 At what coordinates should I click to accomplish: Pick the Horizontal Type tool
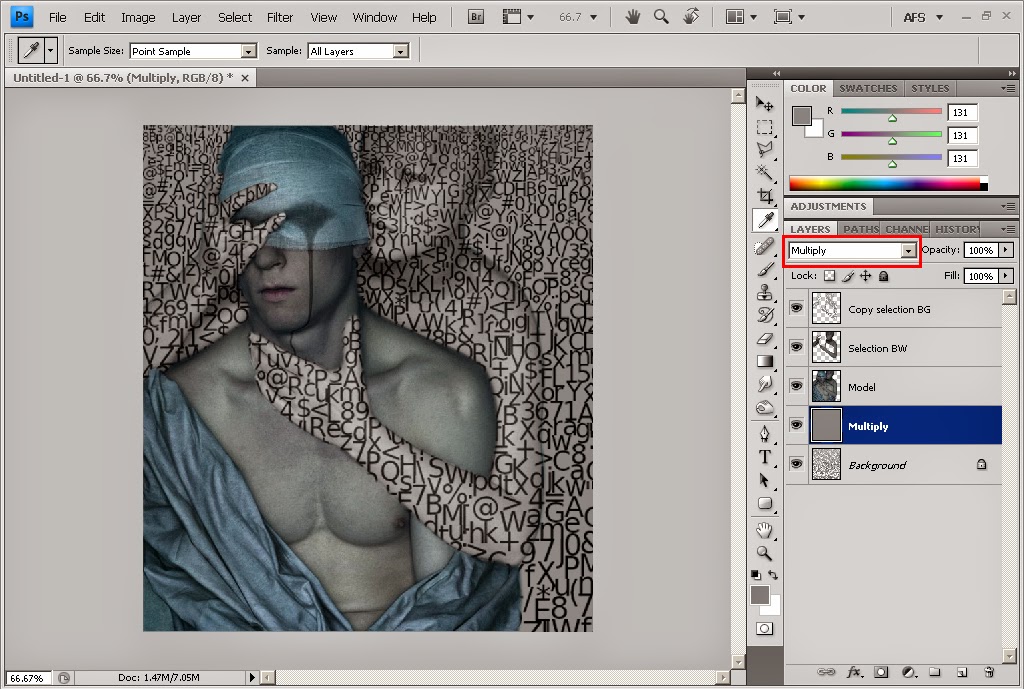point(765,457)
